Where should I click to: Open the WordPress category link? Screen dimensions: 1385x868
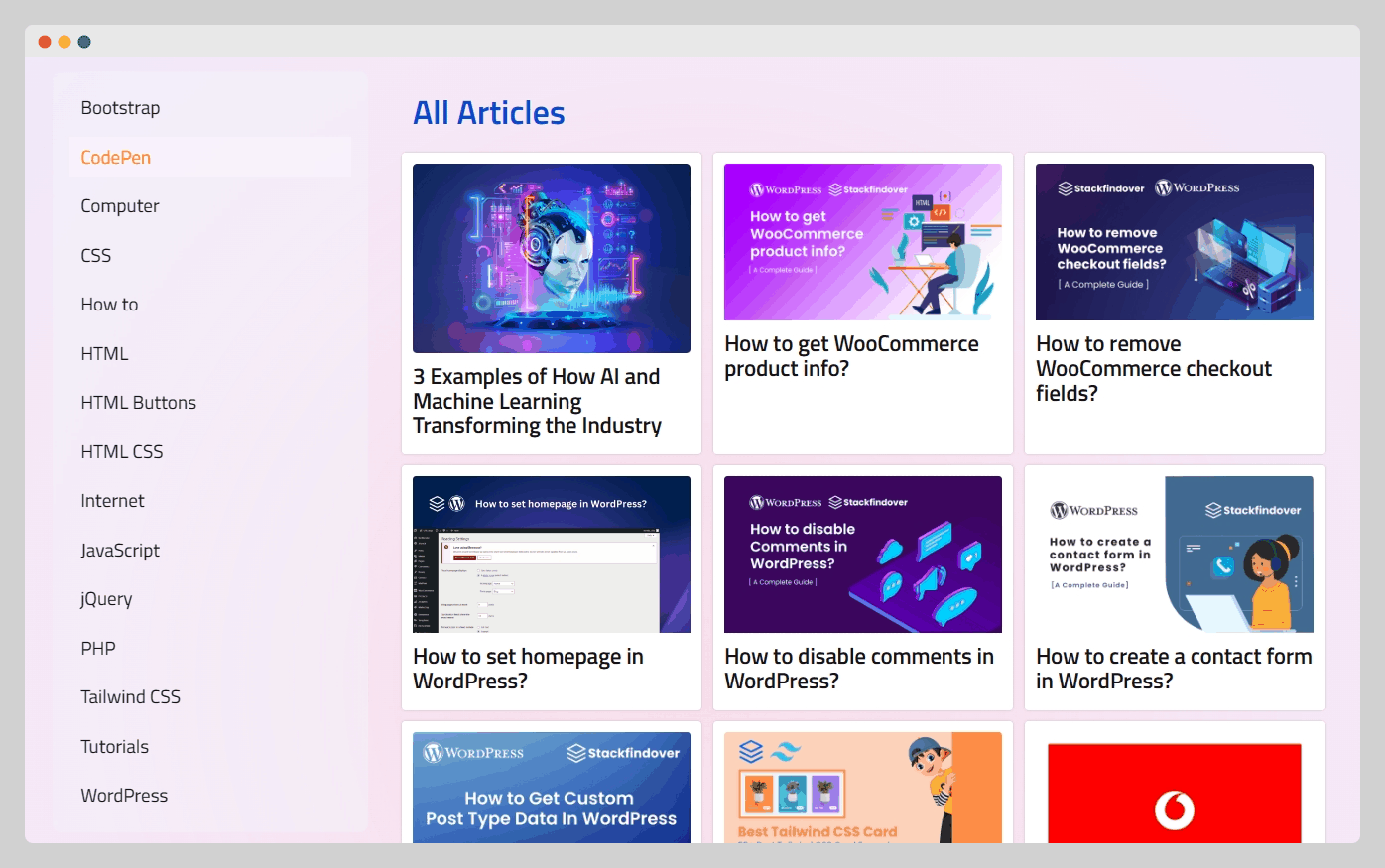point(124,796)
